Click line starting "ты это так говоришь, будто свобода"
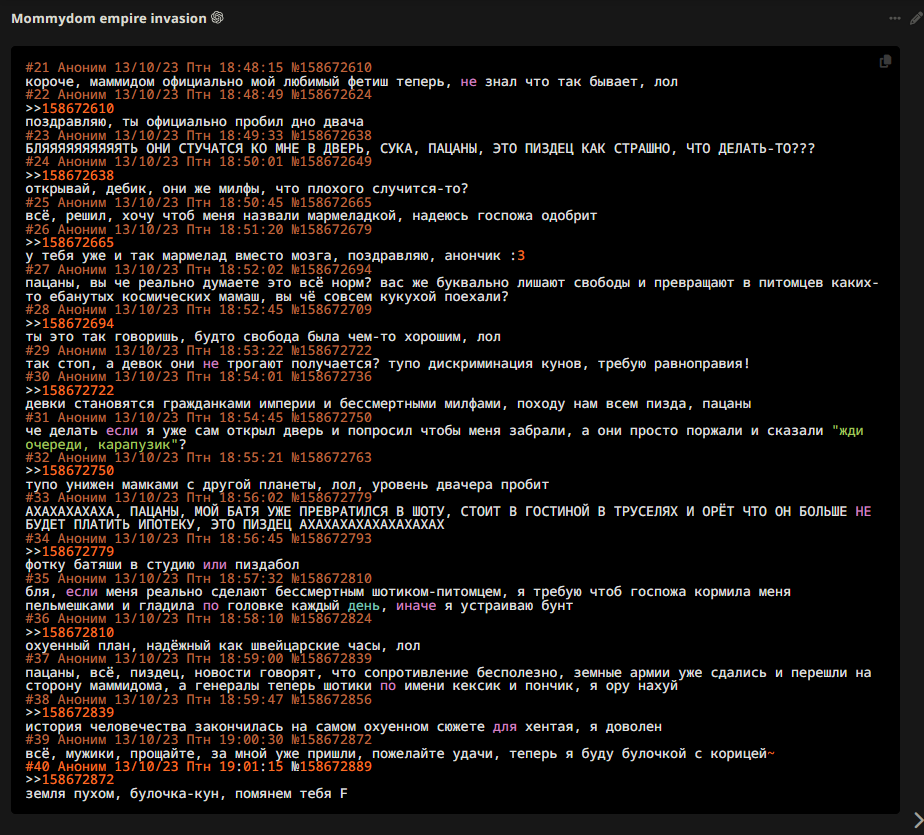This screenshot has height=835, width=924. pyautogui.click(x=263, y=337)
